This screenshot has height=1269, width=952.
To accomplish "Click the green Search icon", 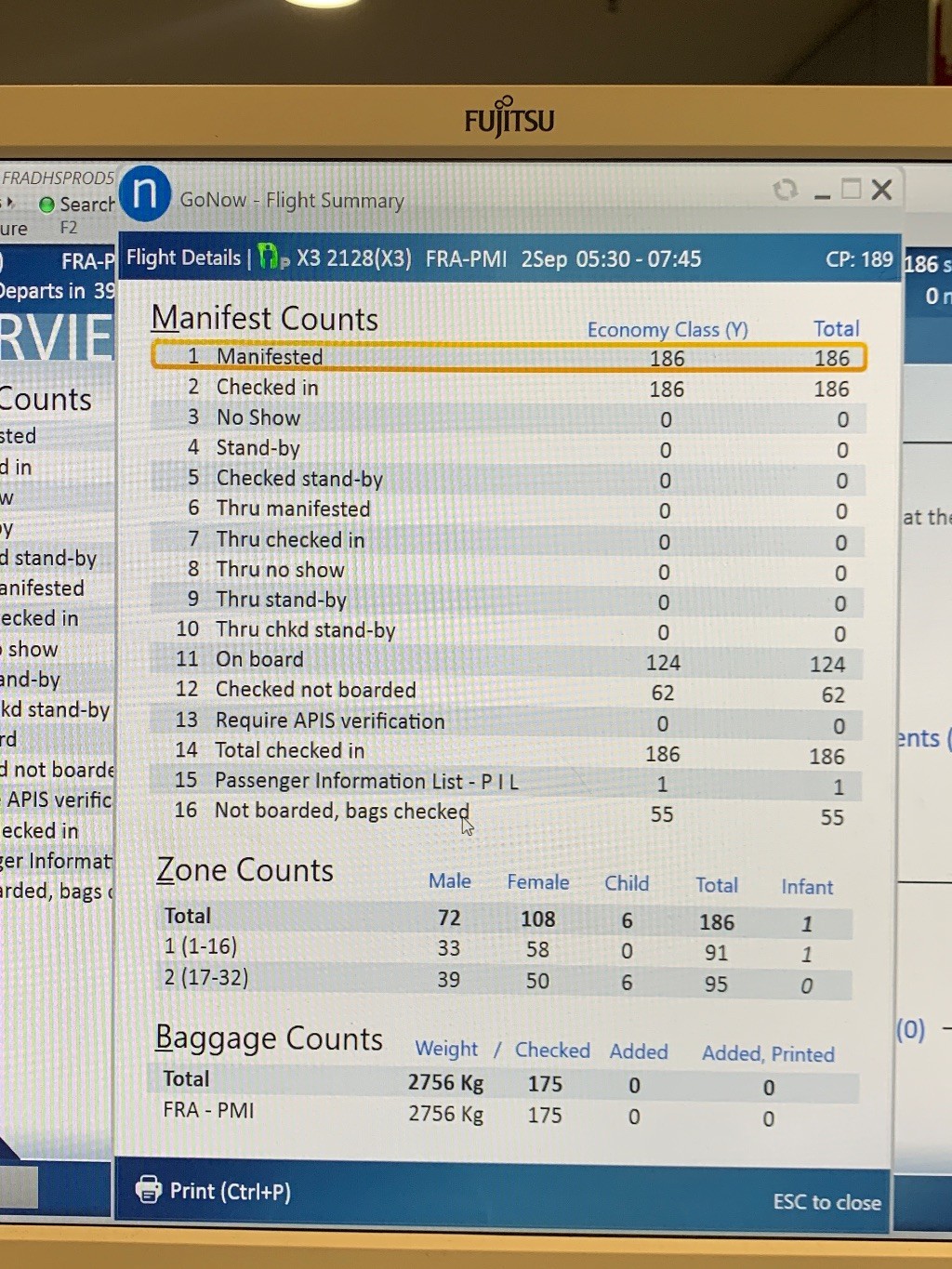I will (46, 205).
